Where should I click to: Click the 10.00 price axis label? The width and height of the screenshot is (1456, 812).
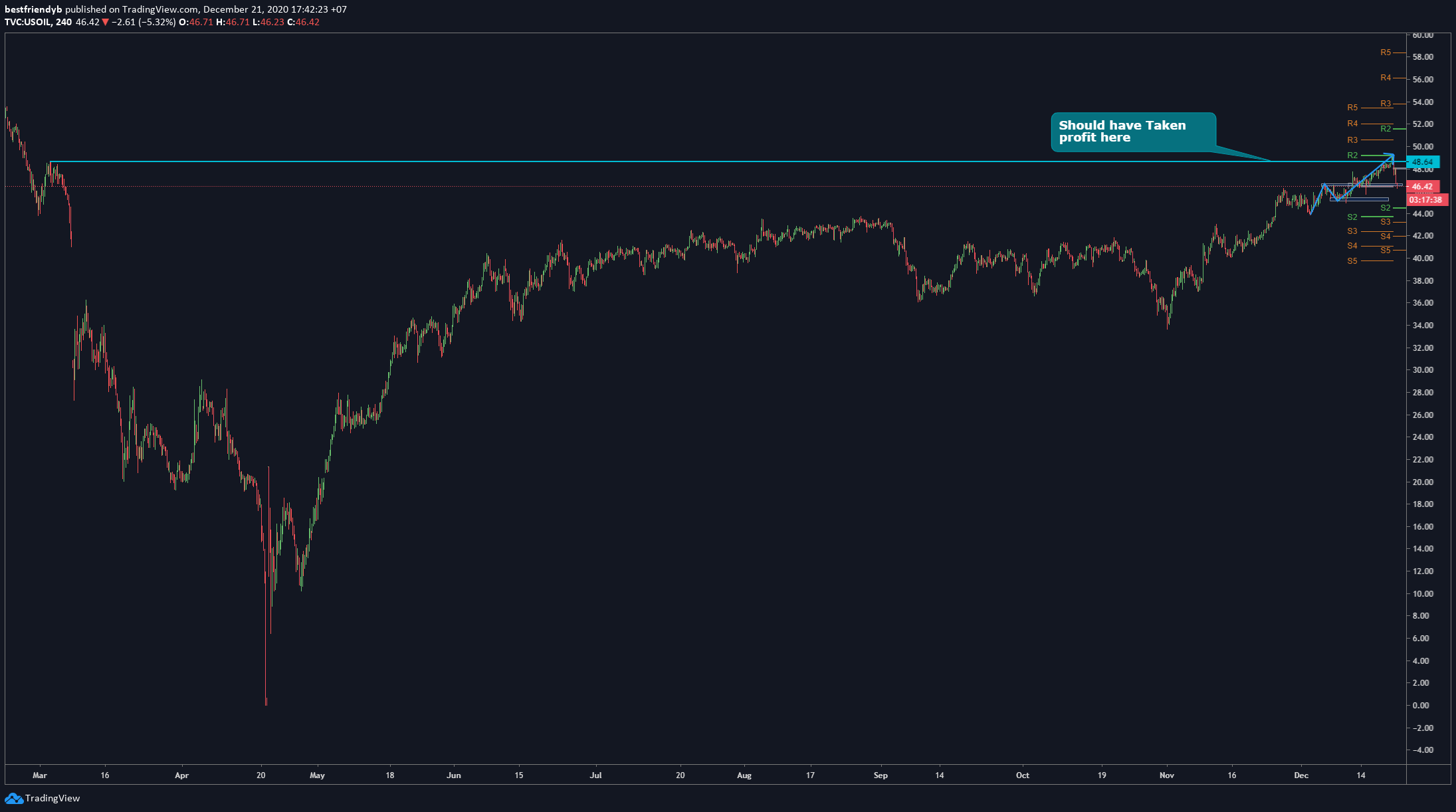click(x=1423, y=593)
